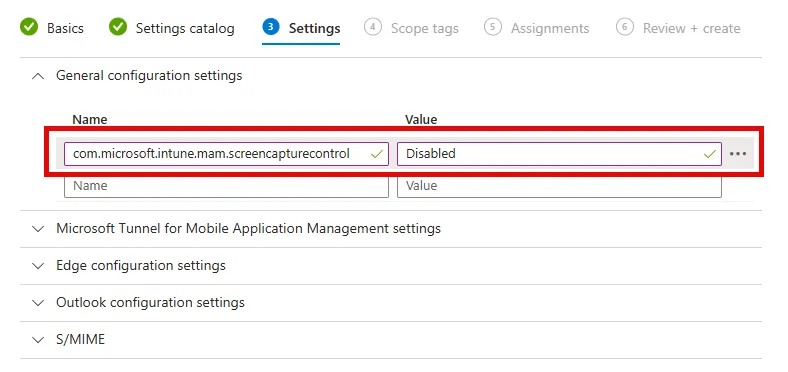Click the empty Name input field

(226, 186)
